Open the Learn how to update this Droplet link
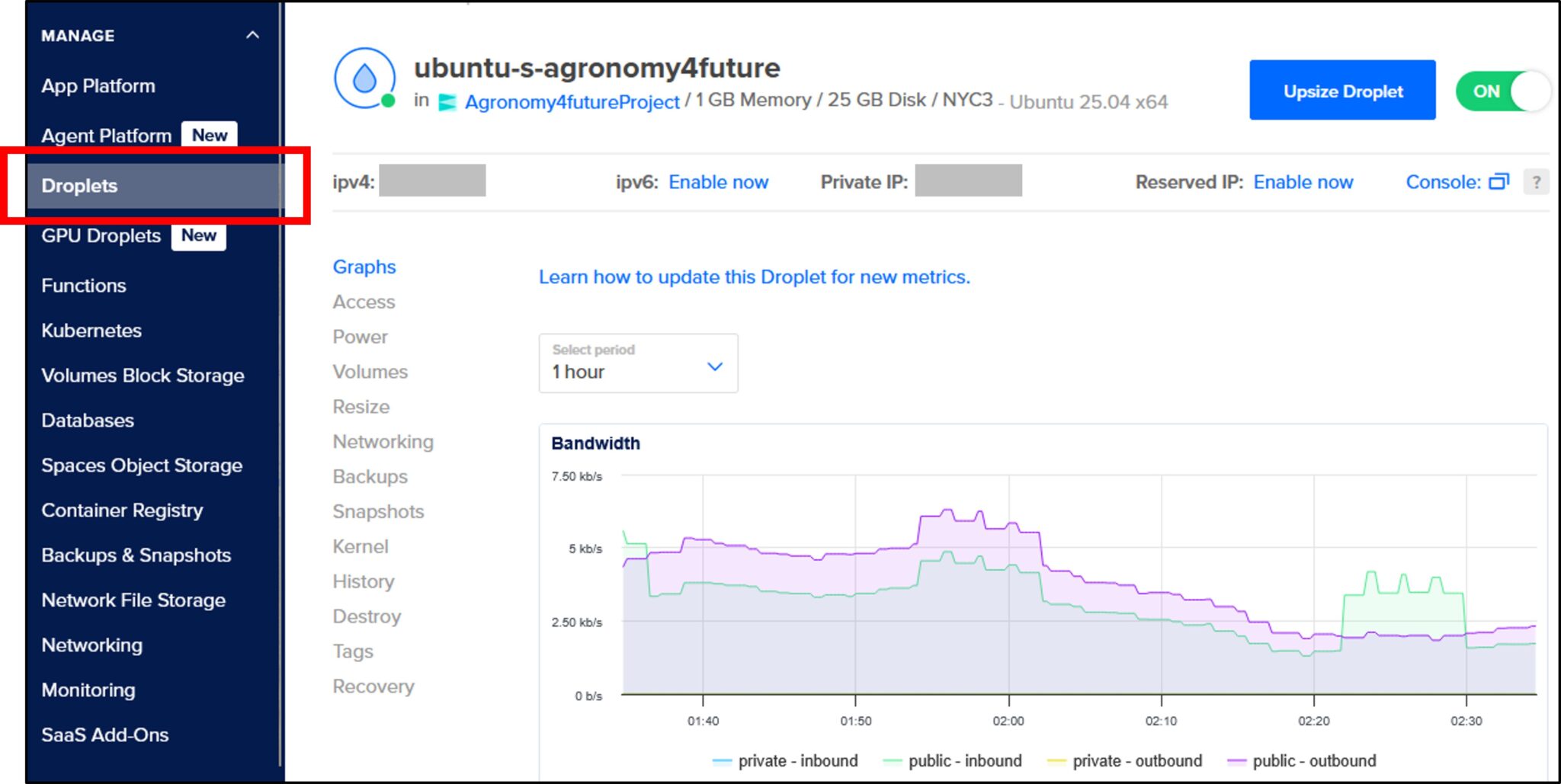Viewport: 1561px width, 784px height. point(753,277)
